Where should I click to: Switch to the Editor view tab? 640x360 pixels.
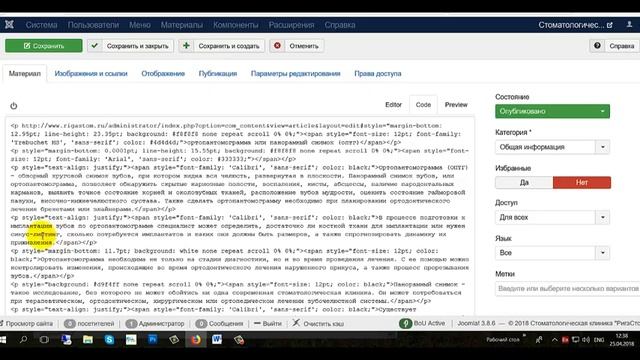pyautogui.click(x=393, y=104)
